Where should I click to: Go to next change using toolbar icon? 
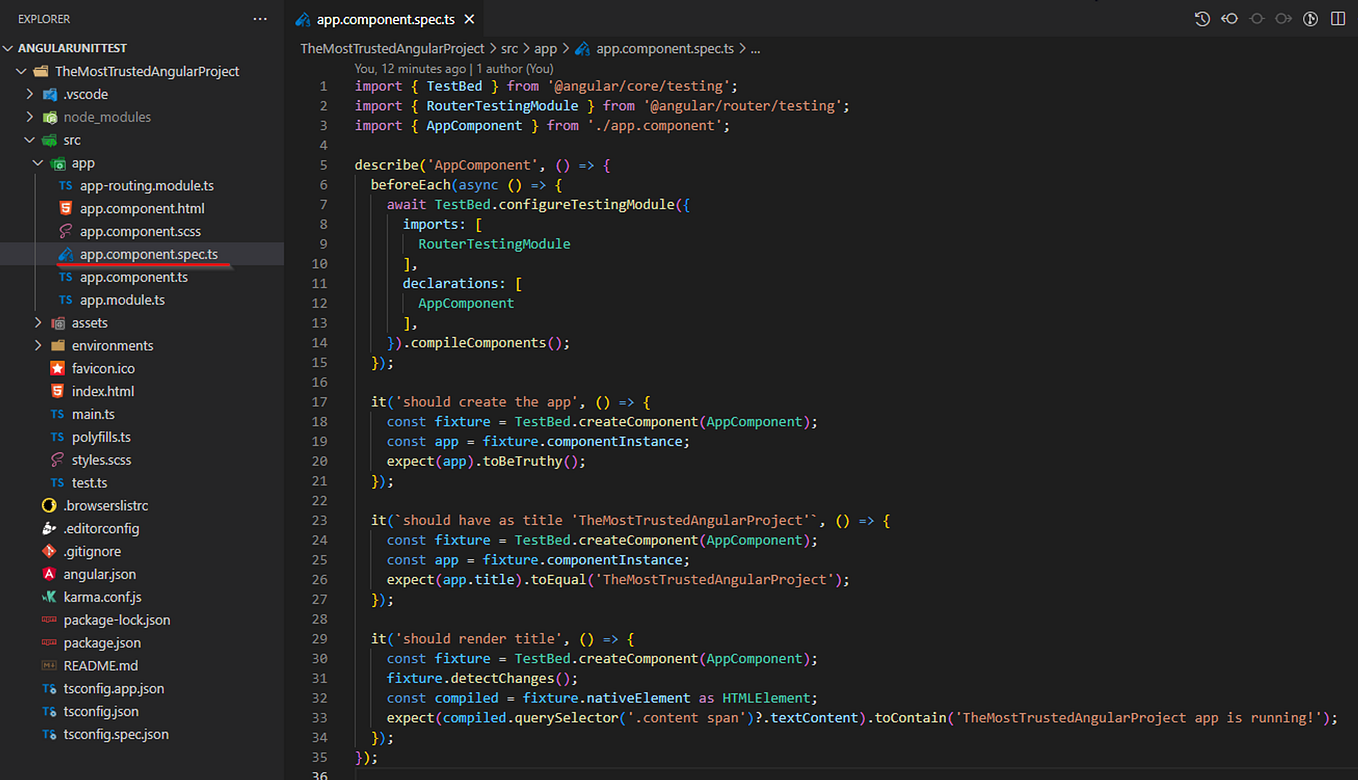(x=1283, y=18)
